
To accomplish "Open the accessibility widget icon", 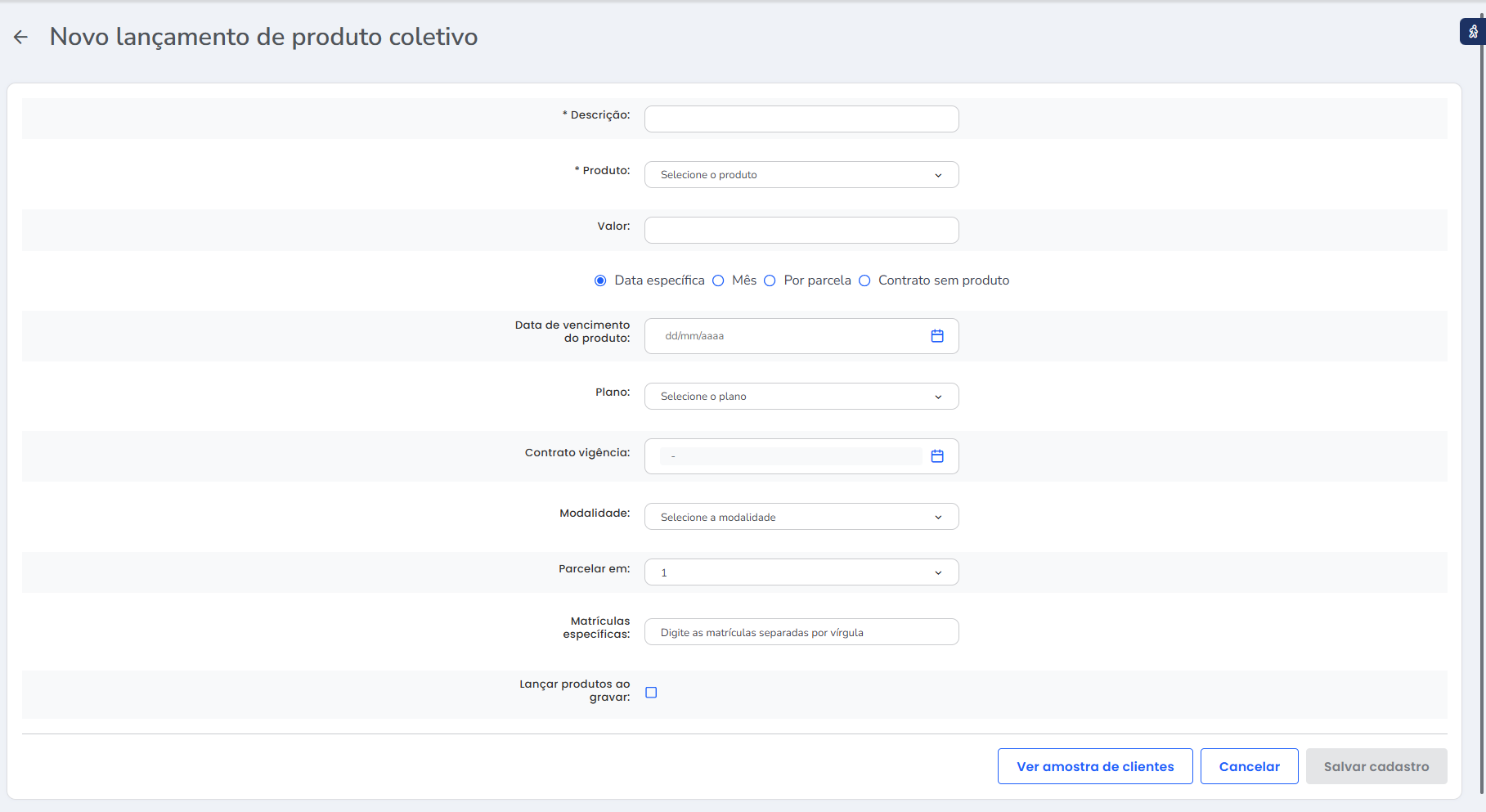I will (x=1472, y=32).
